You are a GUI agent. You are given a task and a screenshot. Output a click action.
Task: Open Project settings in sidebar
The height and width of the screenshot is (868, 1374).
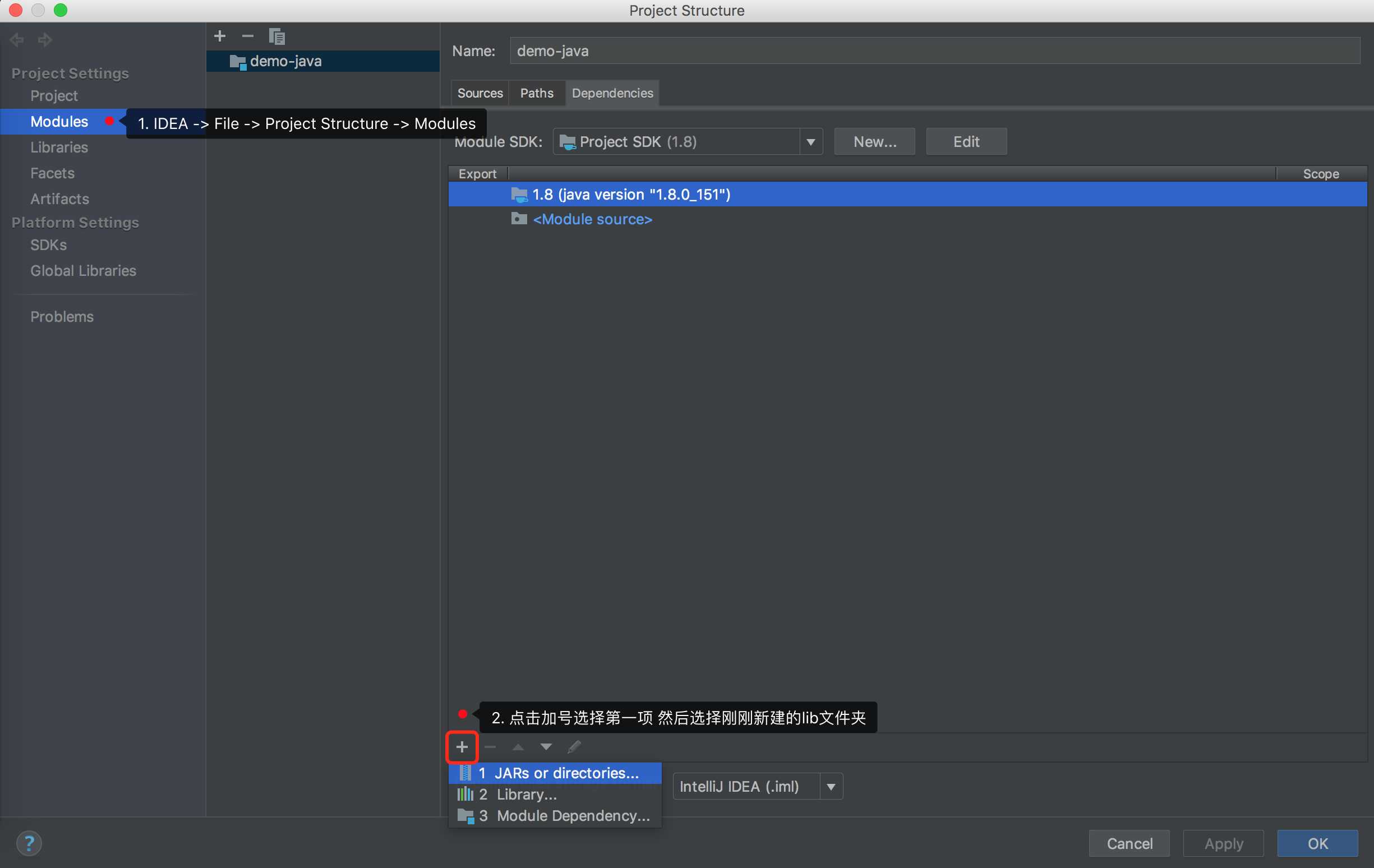click(x=54, y=95)
